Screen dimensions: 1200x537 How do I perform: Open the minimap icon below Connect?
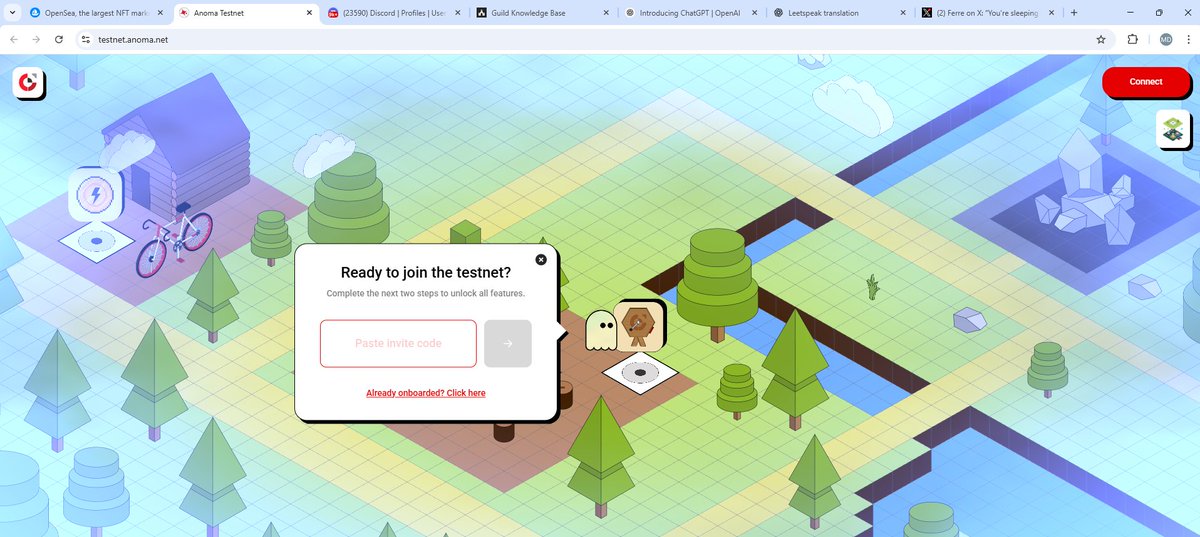[x=1173, y=130]
